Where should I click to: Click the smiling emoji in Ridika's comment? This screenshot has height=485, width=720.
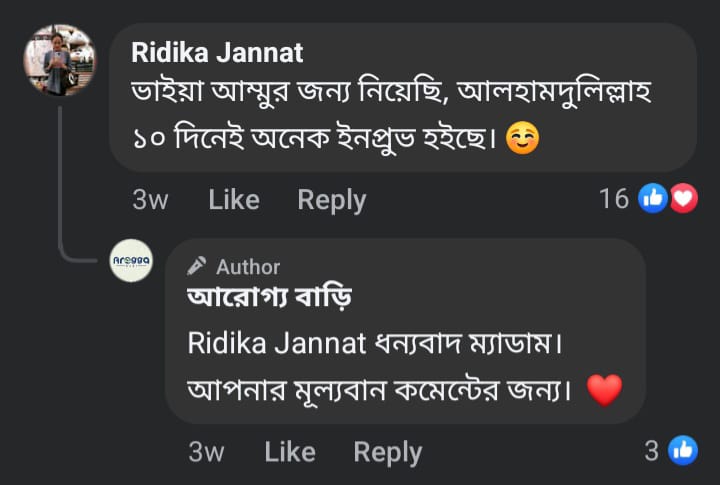click(x=522, y=137)
